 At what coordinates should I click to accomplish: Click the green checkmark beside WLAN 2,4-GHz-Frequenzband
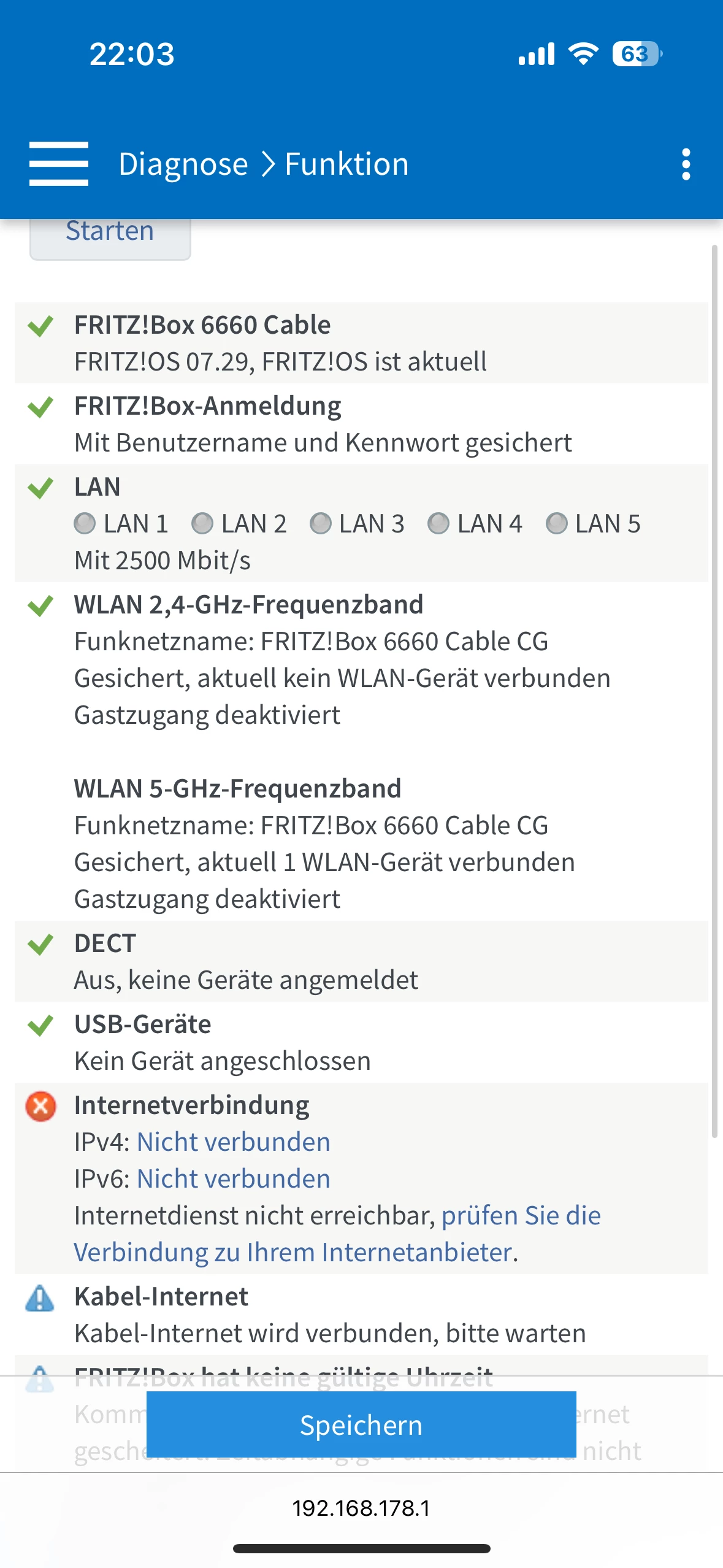click(40, 605)
